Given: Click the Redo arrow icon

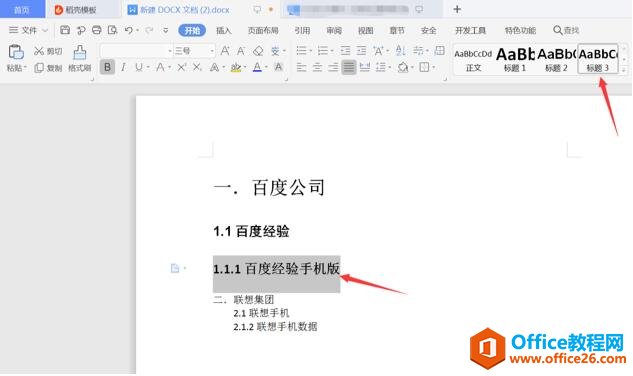Looking at the screenshot, I should tap(149, 30).
